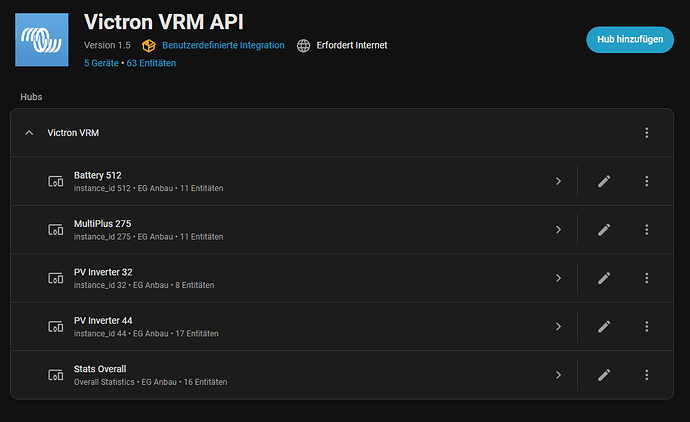Viewport: 690px width, 422px height.
Task: Open the 5 Geräte link
Action: click(102, 63)
